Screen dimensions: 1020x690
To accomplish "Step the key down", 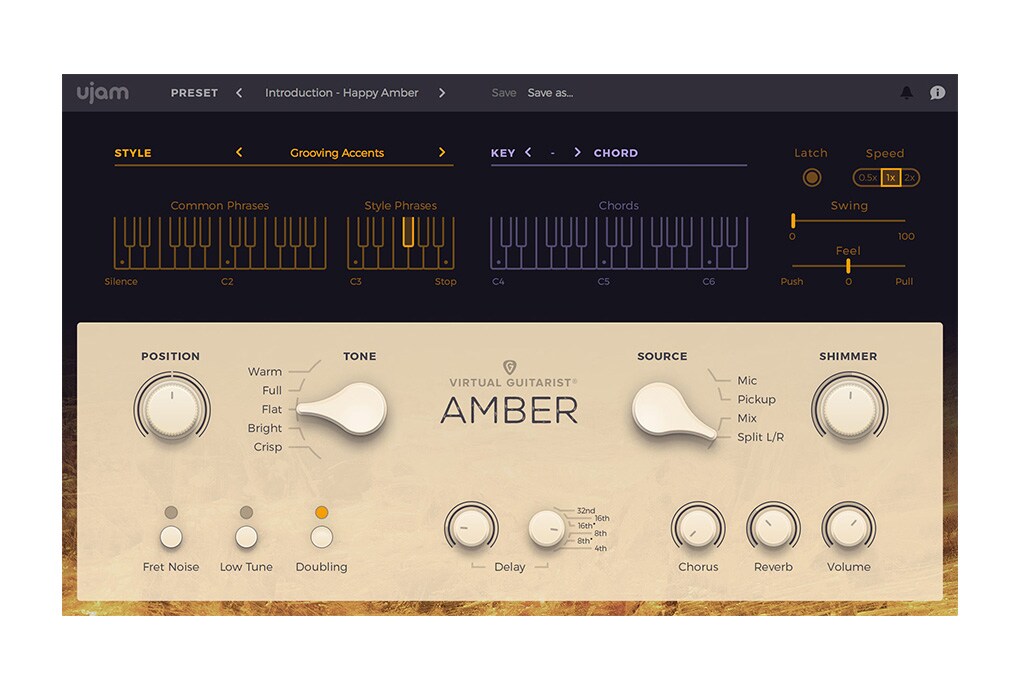I will (x=528, y=152).
